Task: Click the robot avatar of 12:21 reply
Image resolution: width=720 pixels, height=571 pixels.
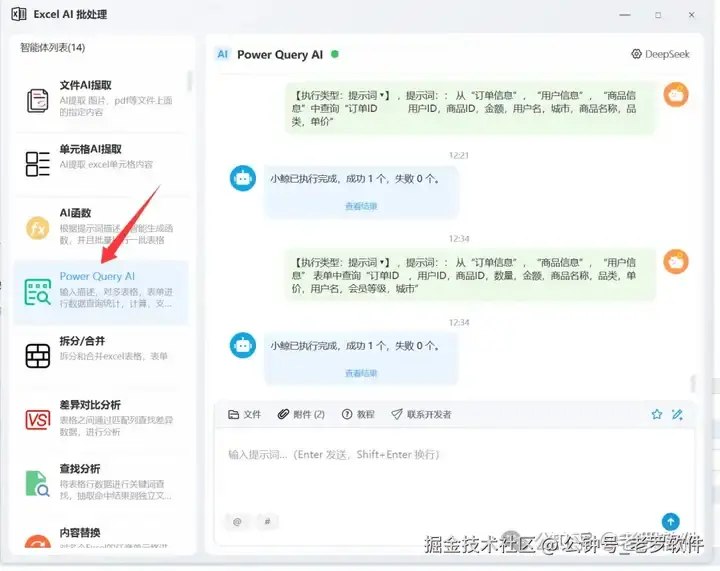Action: (243, 178)
